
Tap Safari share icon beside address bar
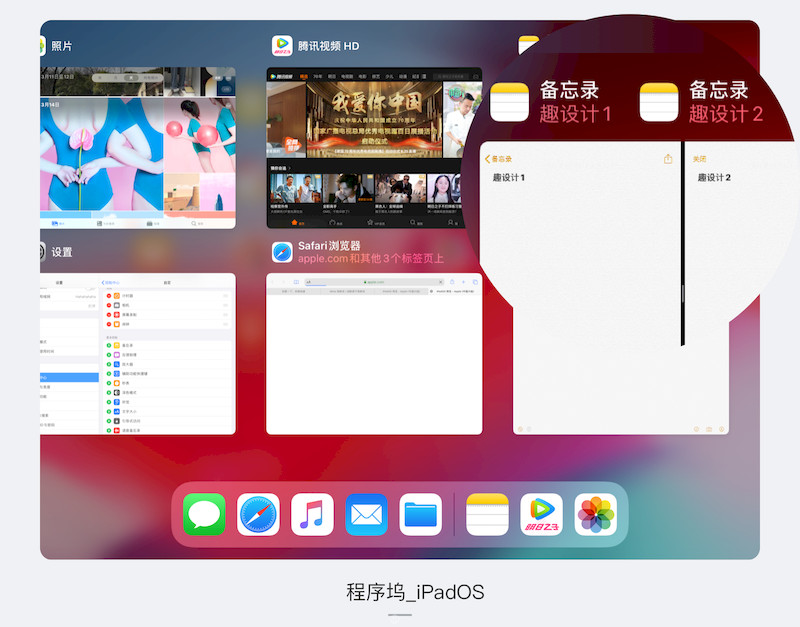point(452,282)
